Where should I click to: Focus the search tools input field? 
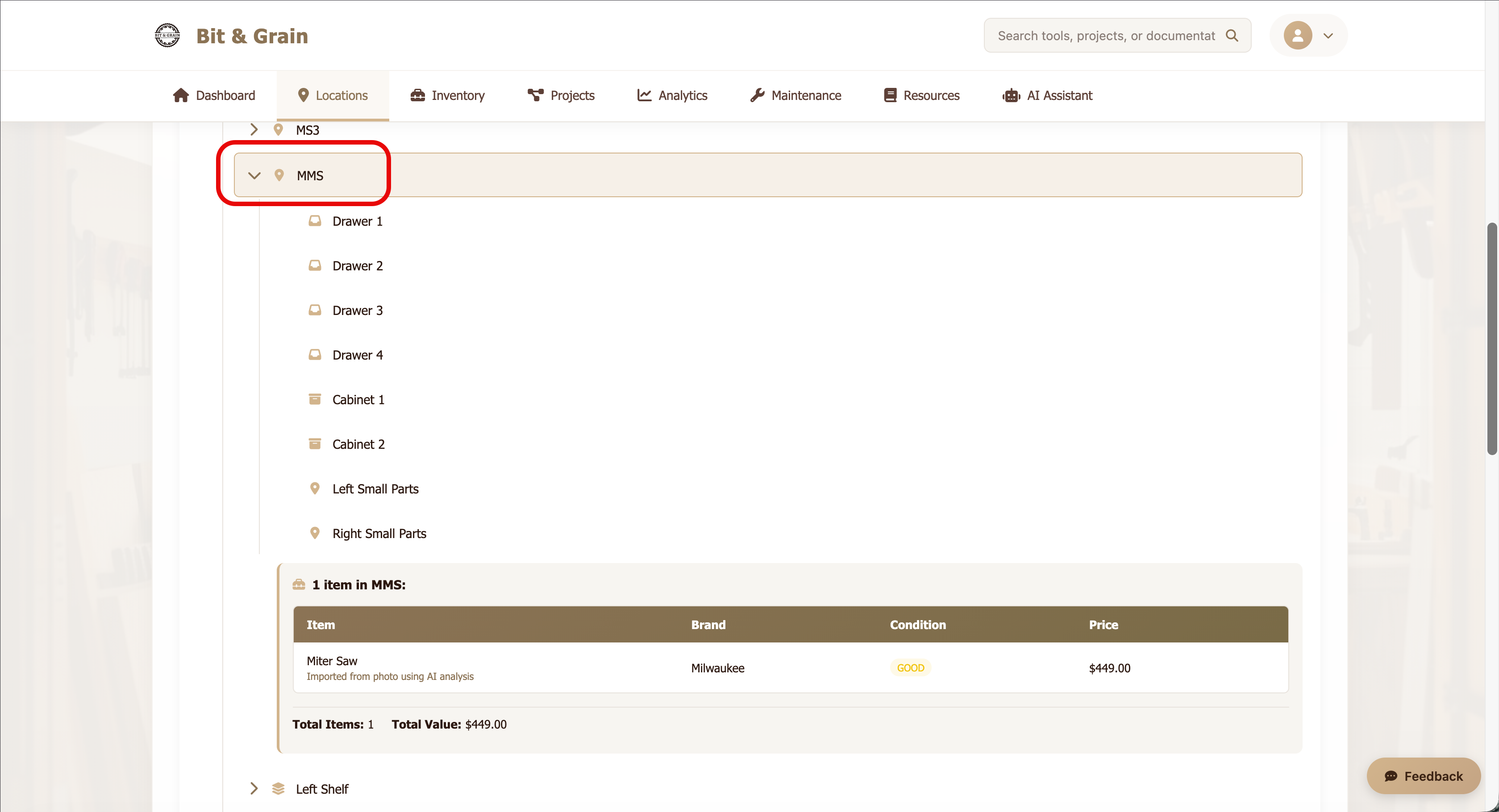tap(1106, 36)
